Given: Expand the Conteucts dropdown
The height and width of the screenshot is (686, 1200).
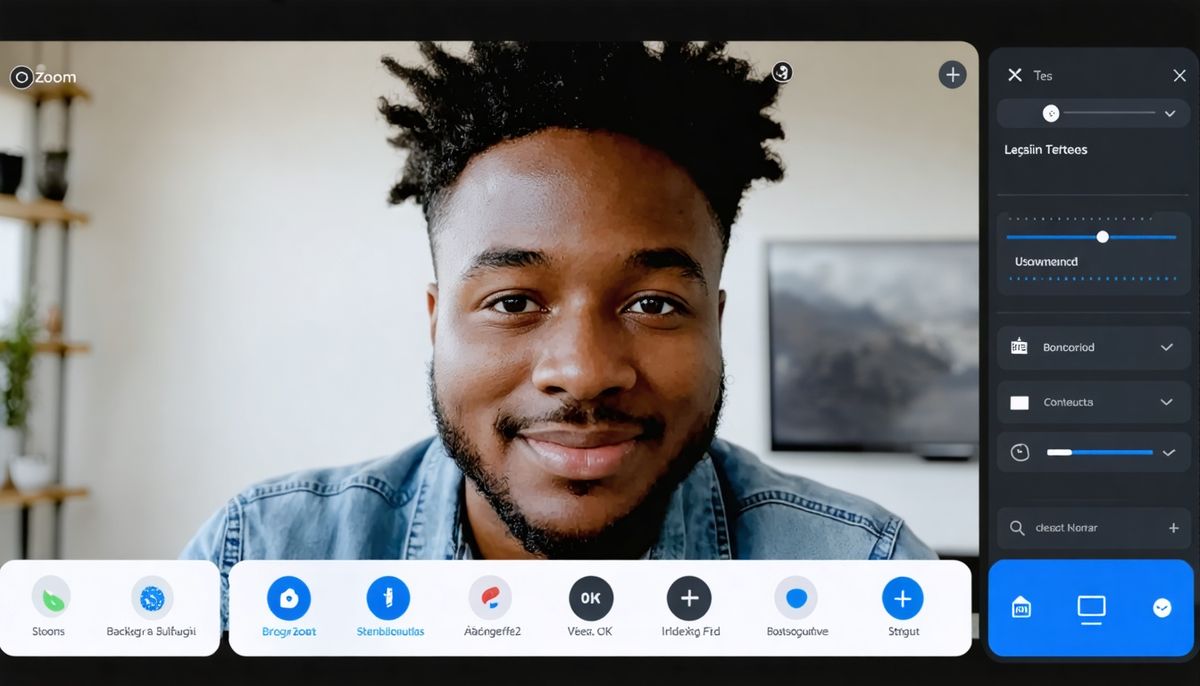Looking at the screenshot, I should [x=1166, y=402].
